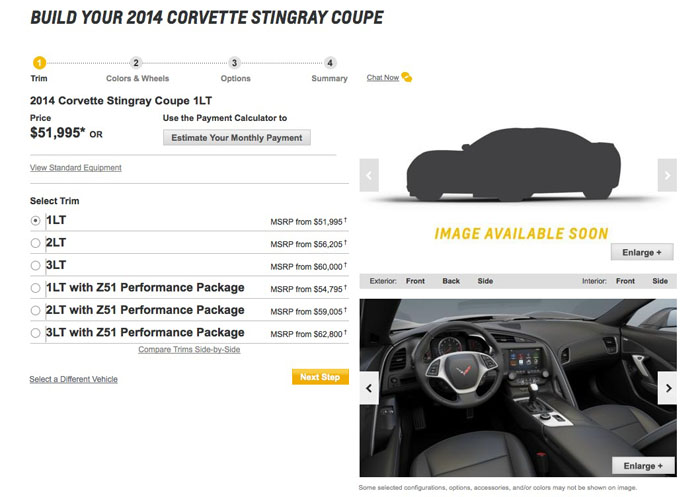Go to next interior image arrow
This screenshot has height=497, width=700.
pyautogui.click(x=667, y=388)
